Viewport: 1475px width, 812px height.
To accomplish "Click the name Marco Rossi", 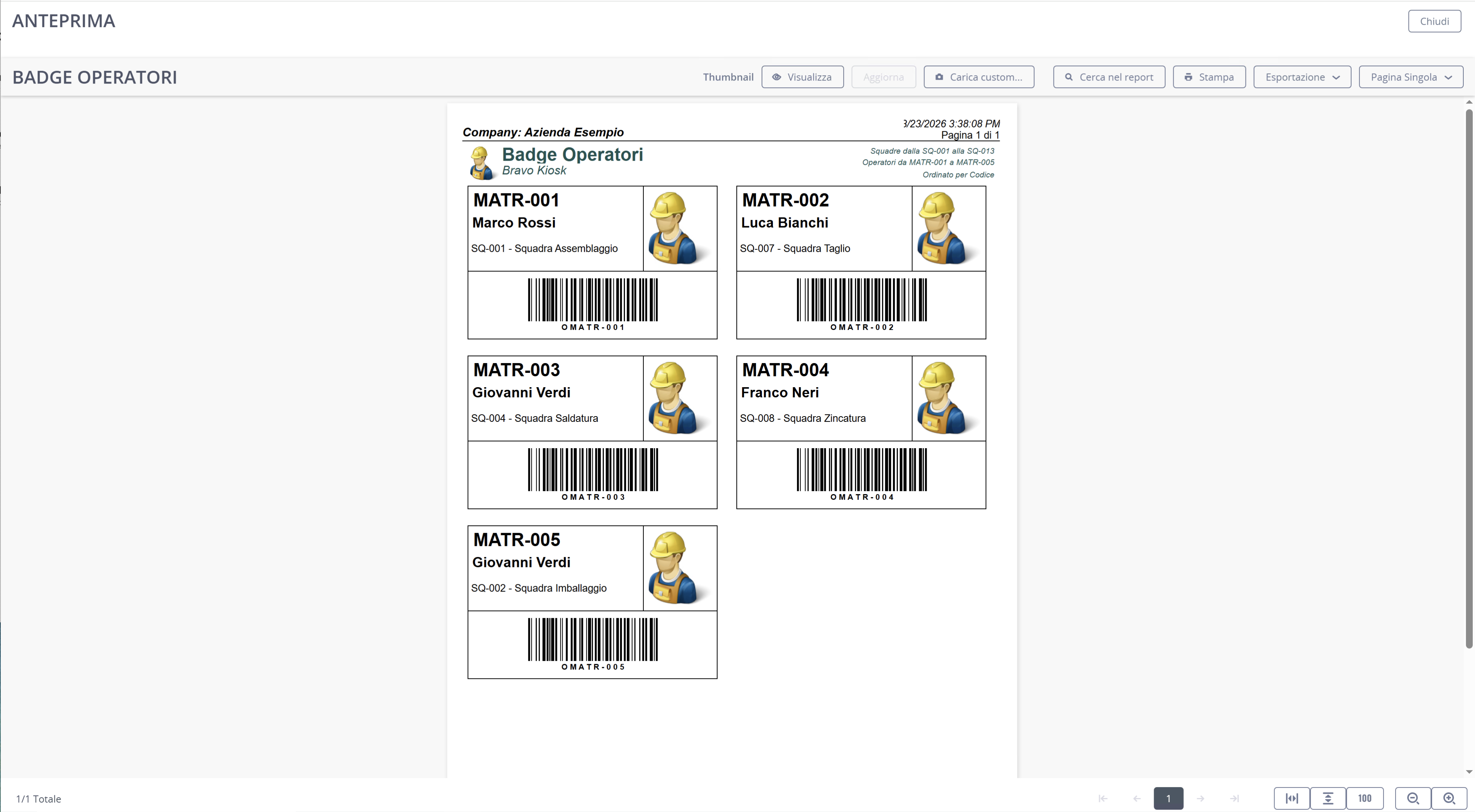I will click(514, 223).
